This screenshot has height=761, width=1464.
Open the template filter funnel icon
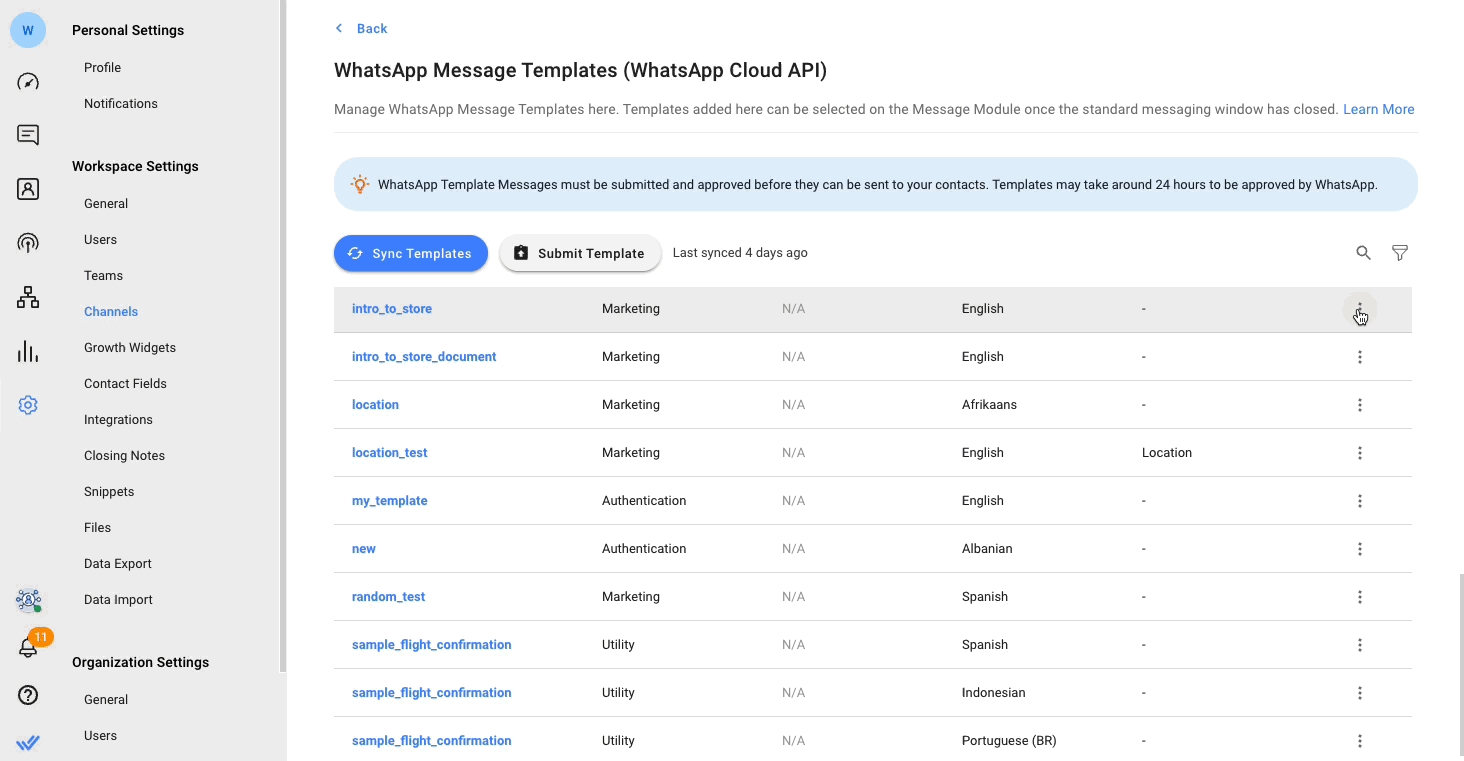click(x=1400, y=253)
